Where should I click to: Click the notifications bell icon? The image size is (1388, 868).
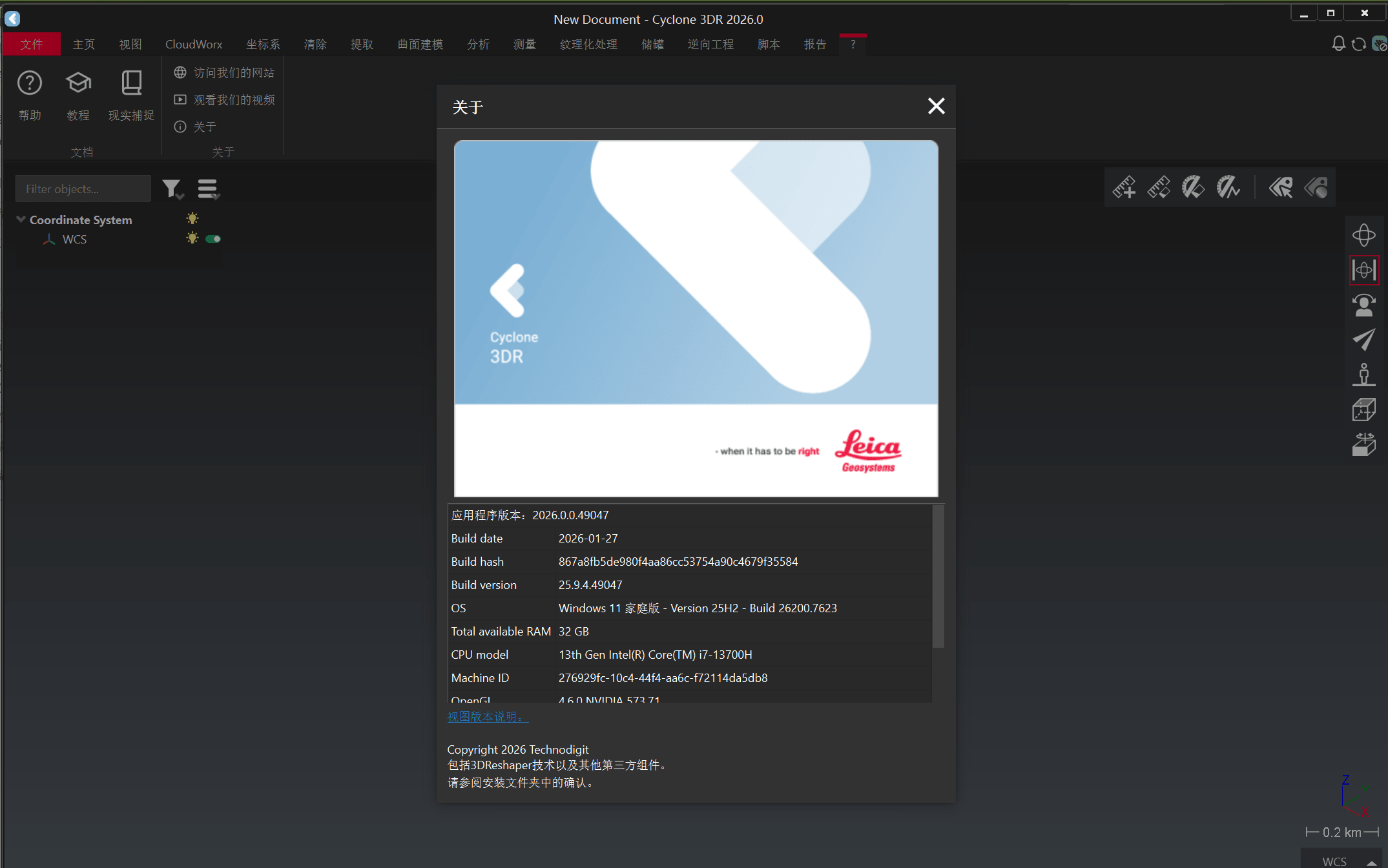pos(1338,44)
